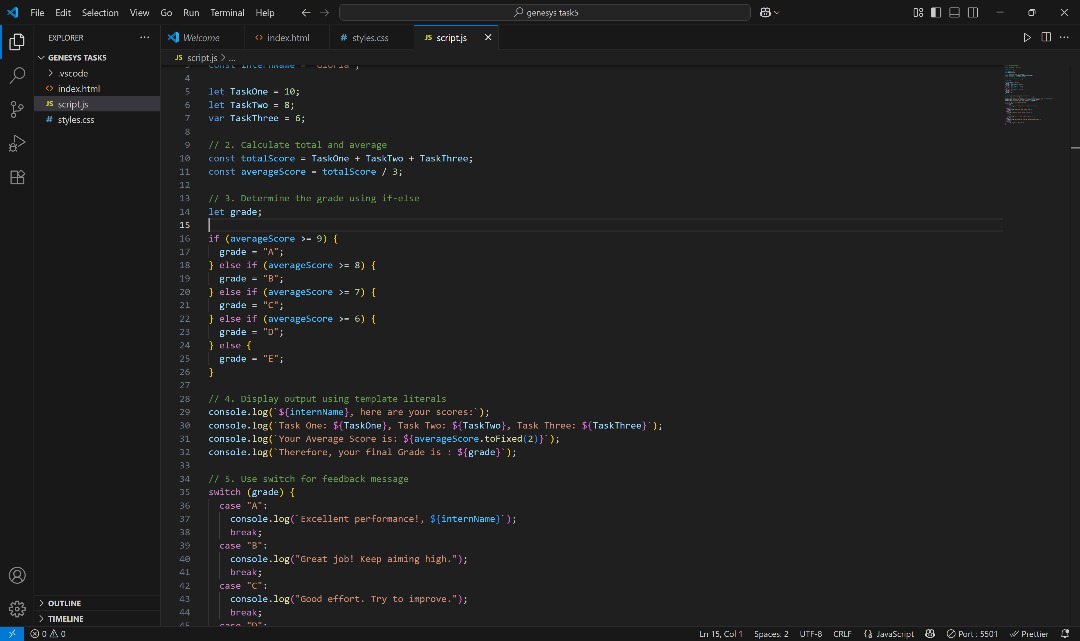Screen dimensions: 1080x641
Task: Change the CRLF end of line item
Action: pyautogui.click(x=842, y=633)
